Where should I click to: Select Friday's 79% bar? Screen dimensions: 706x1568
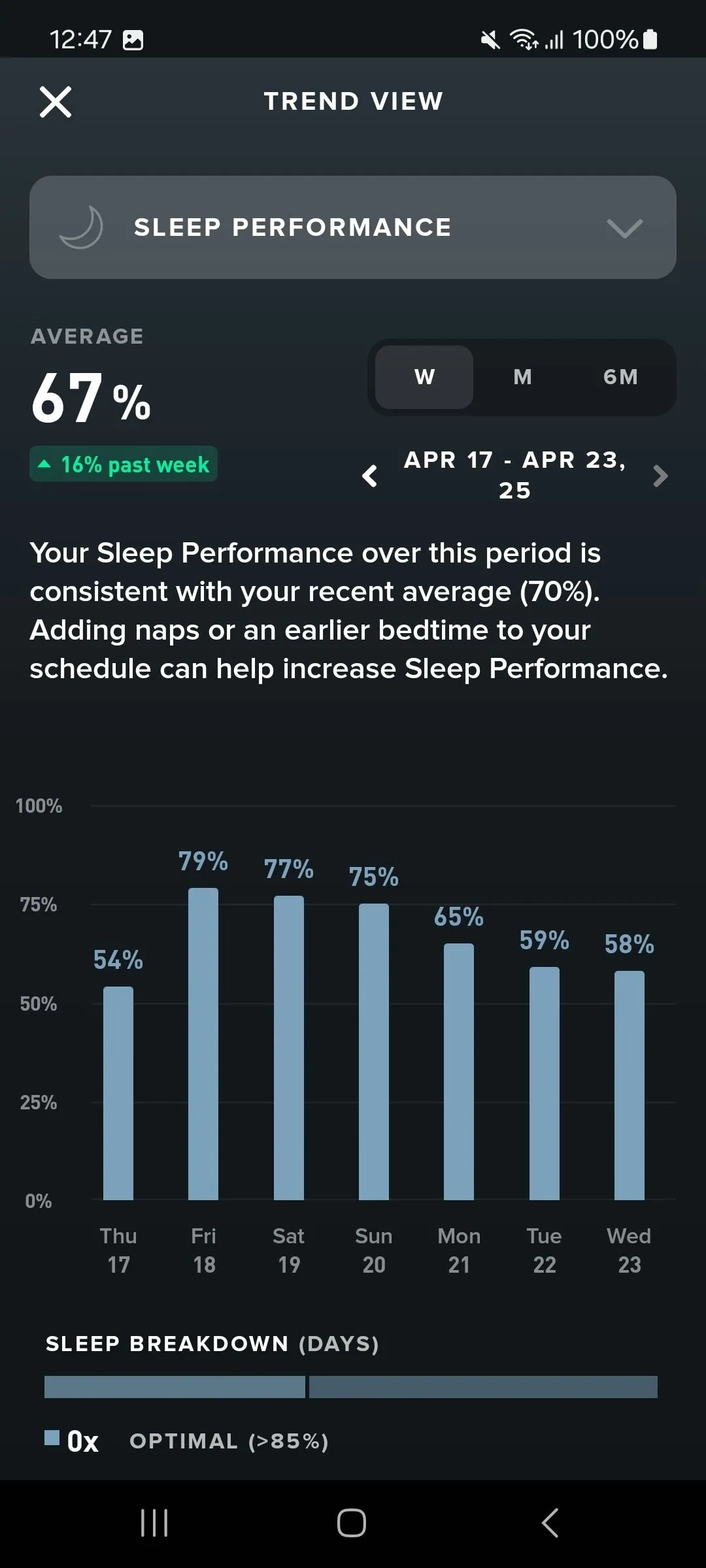tap(203, 1043)
